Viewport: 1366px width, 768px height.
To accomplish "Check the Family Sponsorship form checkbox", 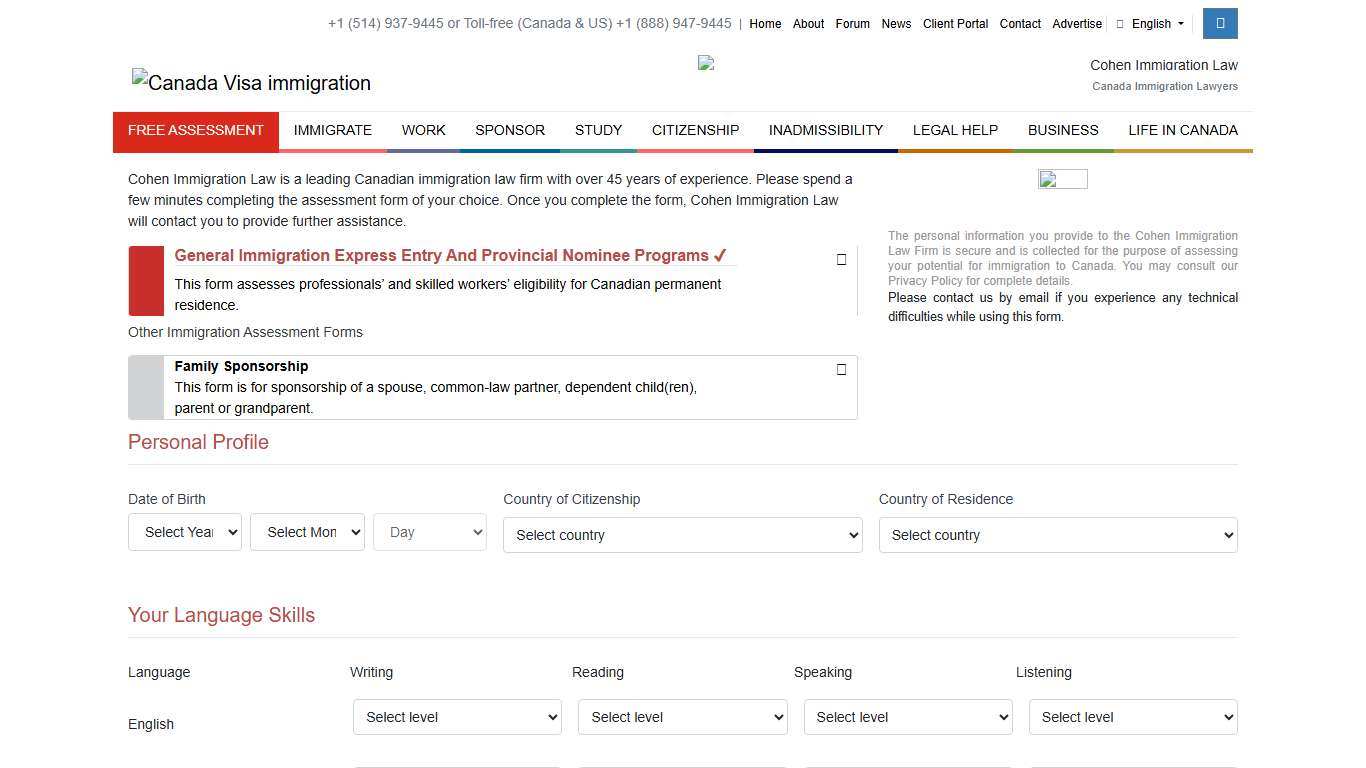I will pos(841,369).
